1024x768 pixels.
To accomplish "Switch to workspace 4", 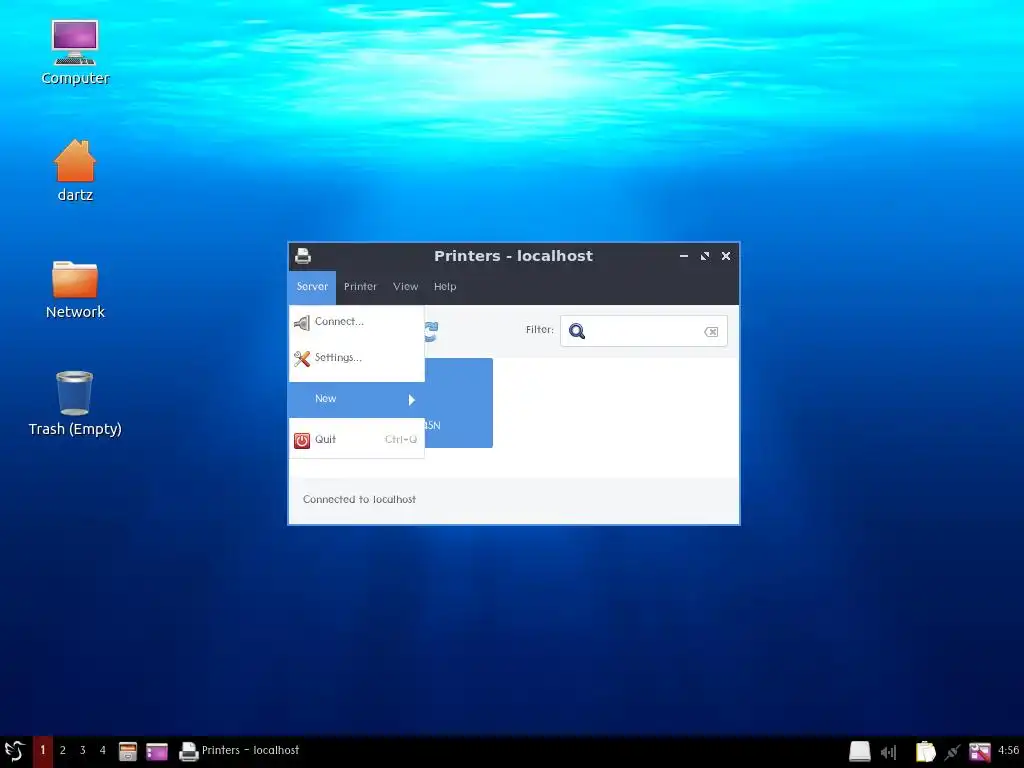I will [x=103, y=750].
